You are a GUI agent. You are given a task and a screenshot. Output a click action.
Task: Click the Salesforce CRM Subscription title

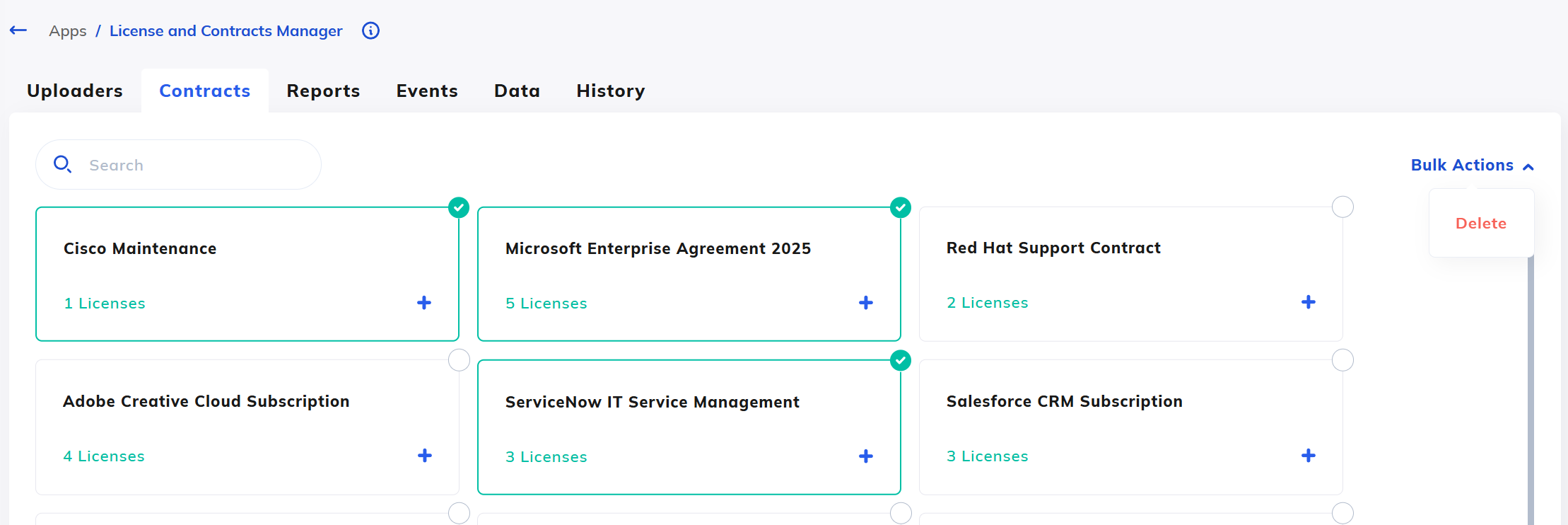click(1065, 401)
